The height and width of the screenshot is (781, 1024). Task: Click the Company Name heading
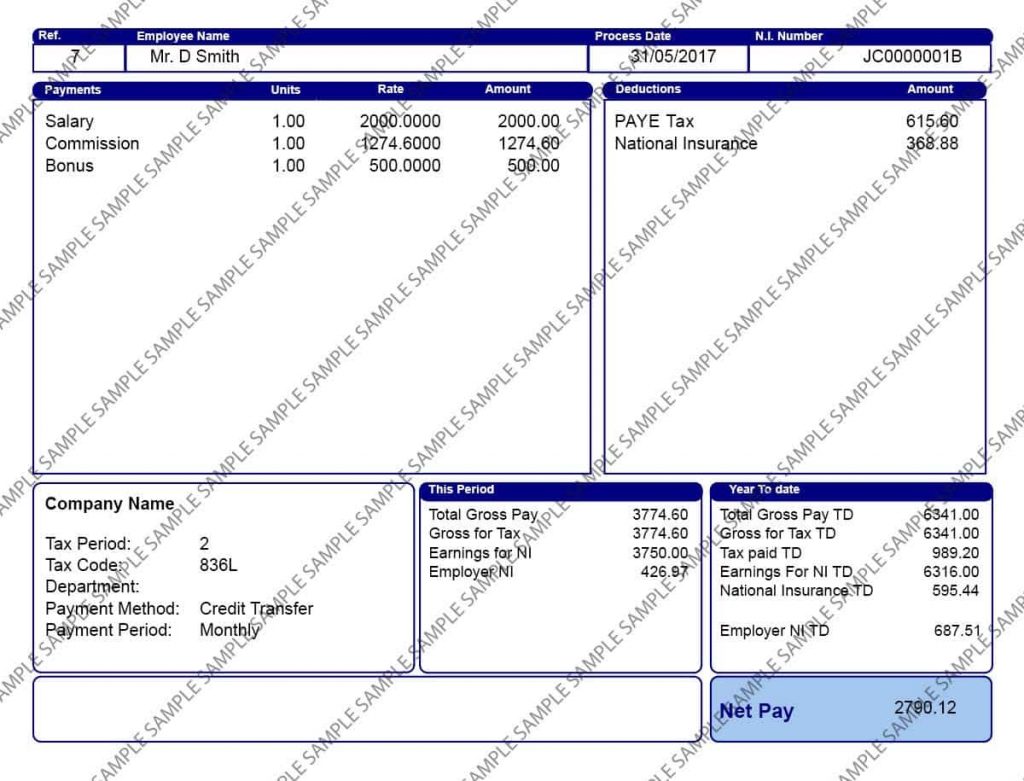pos(110,504)
